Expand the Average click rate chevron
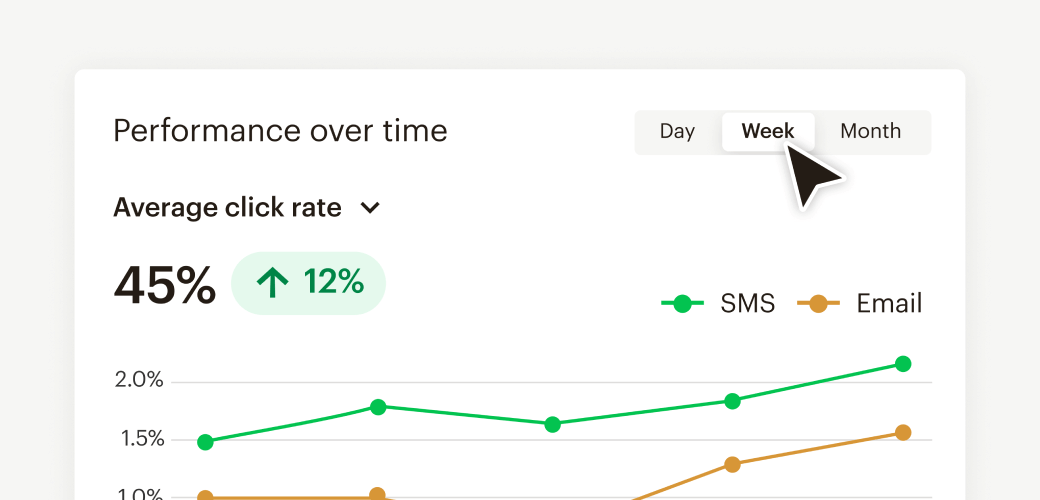Image resolution: width=1040 pixels, height=500 pixels. click(x=370, y=208)
